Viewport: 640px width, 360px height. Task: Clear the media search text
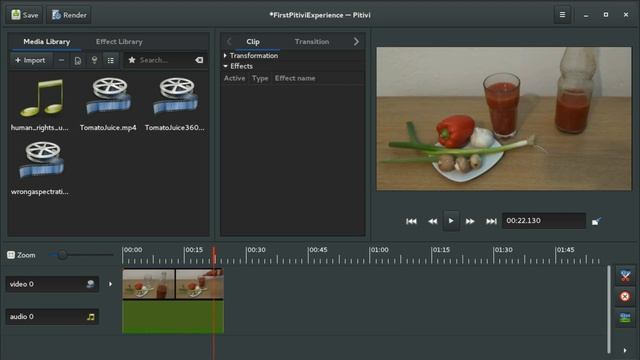[x=199, y=60]
